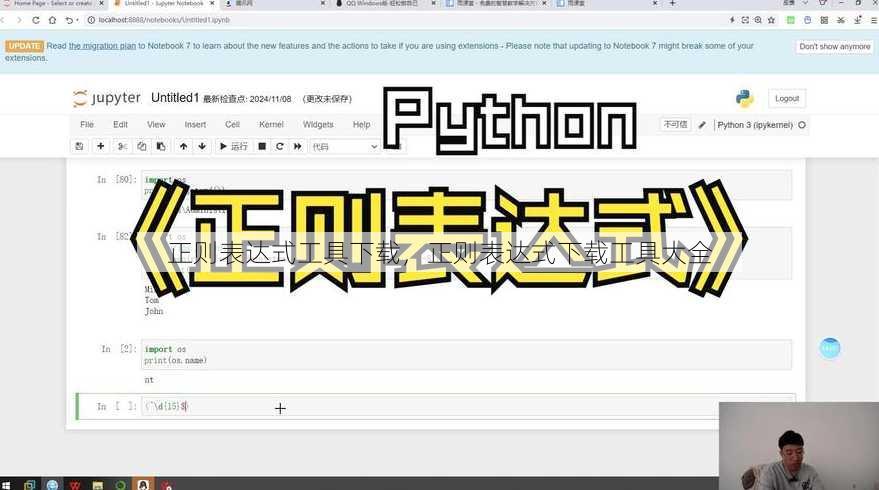Open the Kernel menu
The height and width of the screenshot is (490, 879).
click(x=271, y=124)
